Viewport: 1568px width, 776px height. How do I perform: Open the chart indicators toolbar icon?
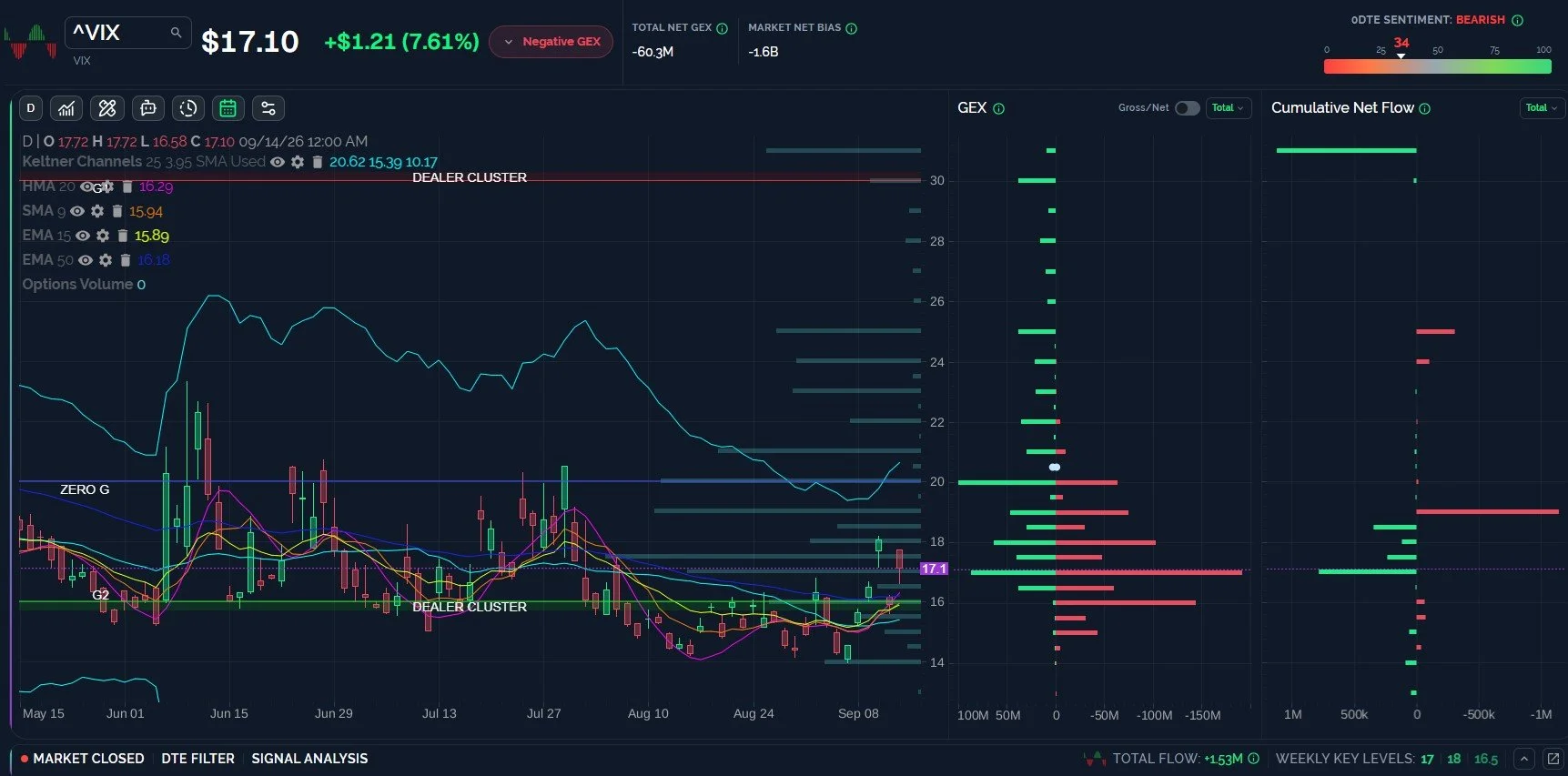point(66,108)
